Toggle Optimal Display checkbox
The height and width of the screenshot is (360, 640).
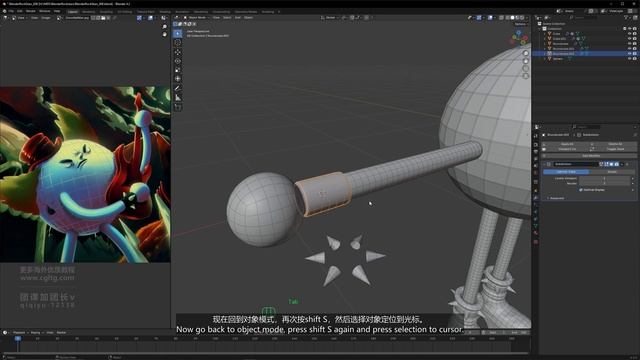coord(581,190)
